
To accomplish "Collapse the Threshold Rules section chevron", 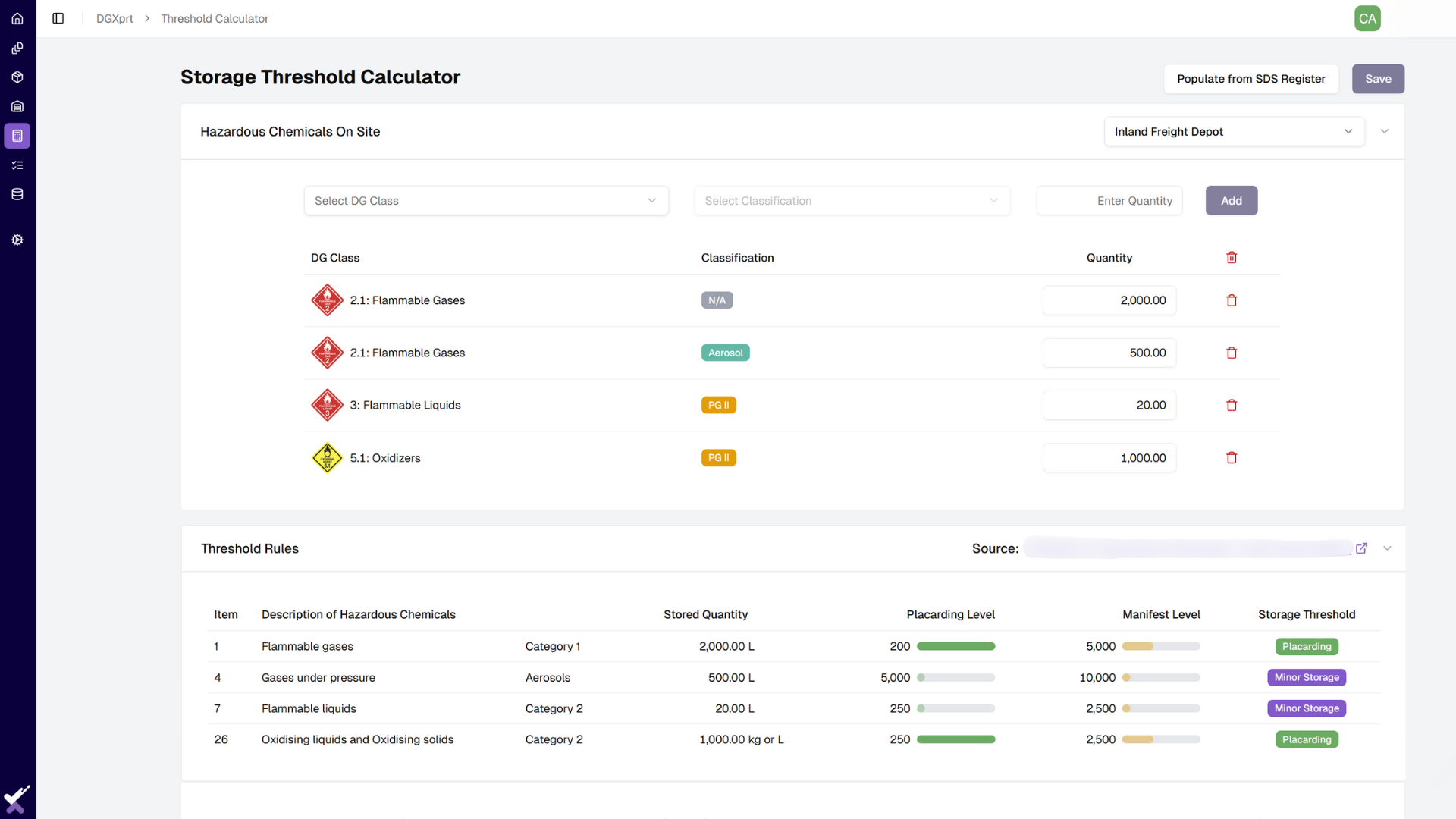I will [x=1386, y=548].
